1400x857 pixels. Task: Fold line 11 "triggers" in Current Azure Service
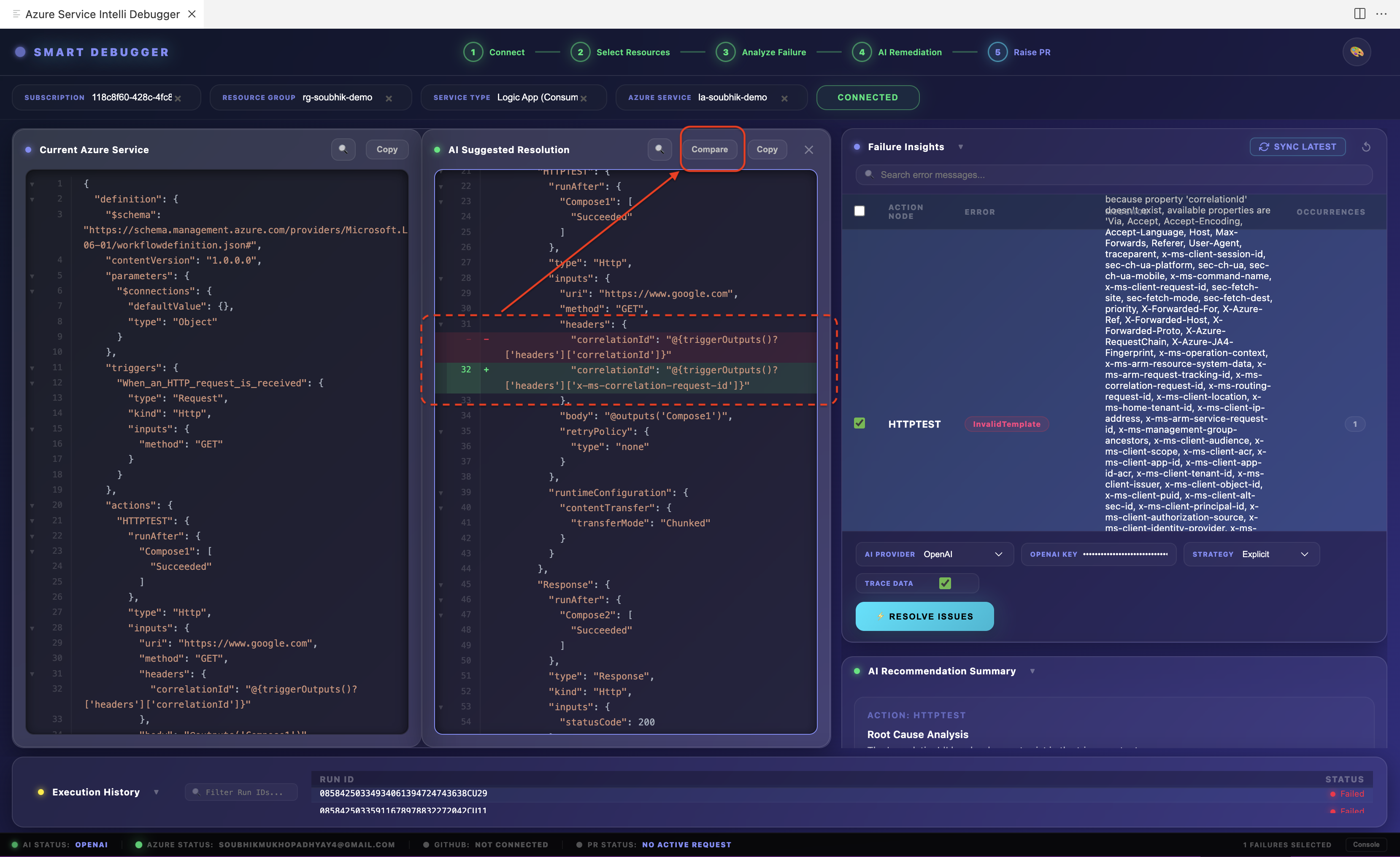[x=32, y=368]
